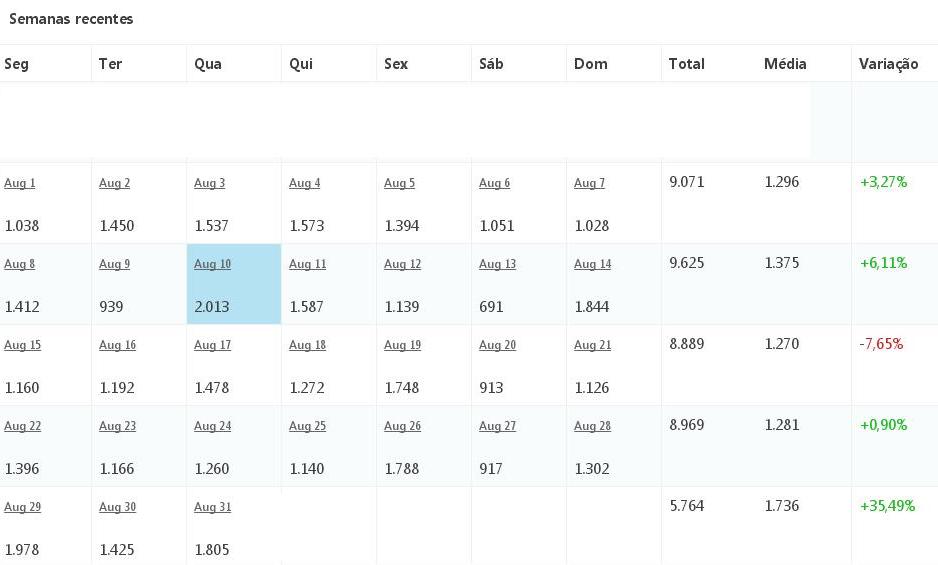The width and height of the screenshot is (938, 565).
Task: Select the highlighted 2.013 visits cell
Action: [234, 284]
